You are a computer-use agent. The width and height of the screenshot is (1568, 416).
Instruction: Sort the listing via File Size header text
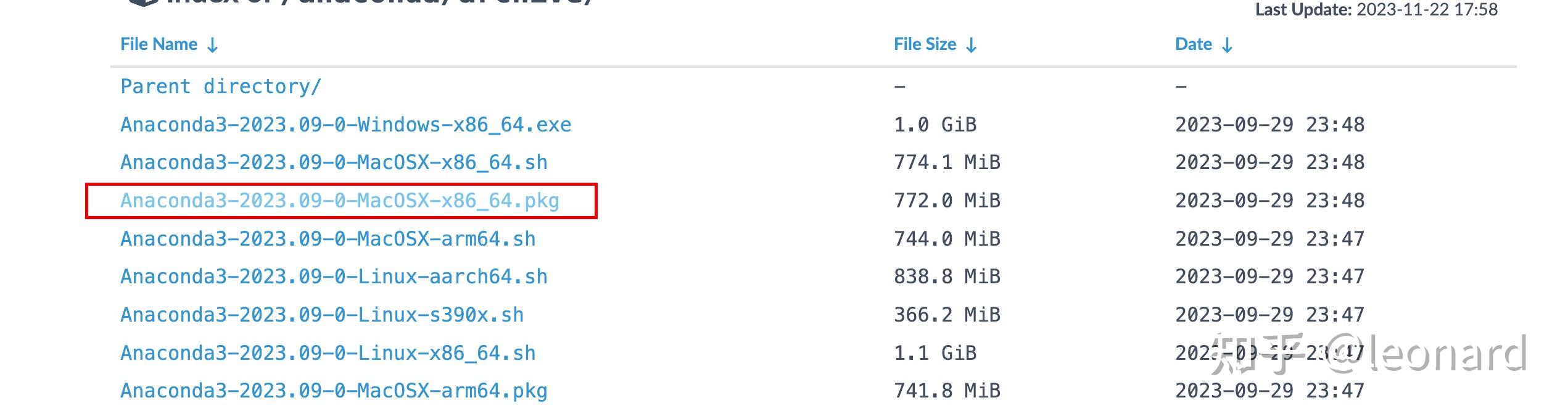click(925, 44)
